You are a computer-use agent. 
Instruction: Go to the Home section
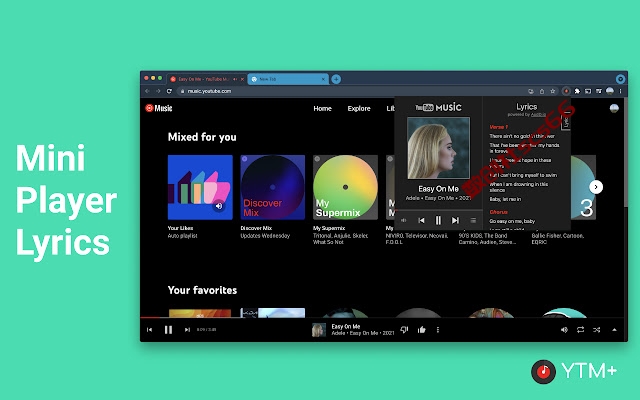point(322,109)
